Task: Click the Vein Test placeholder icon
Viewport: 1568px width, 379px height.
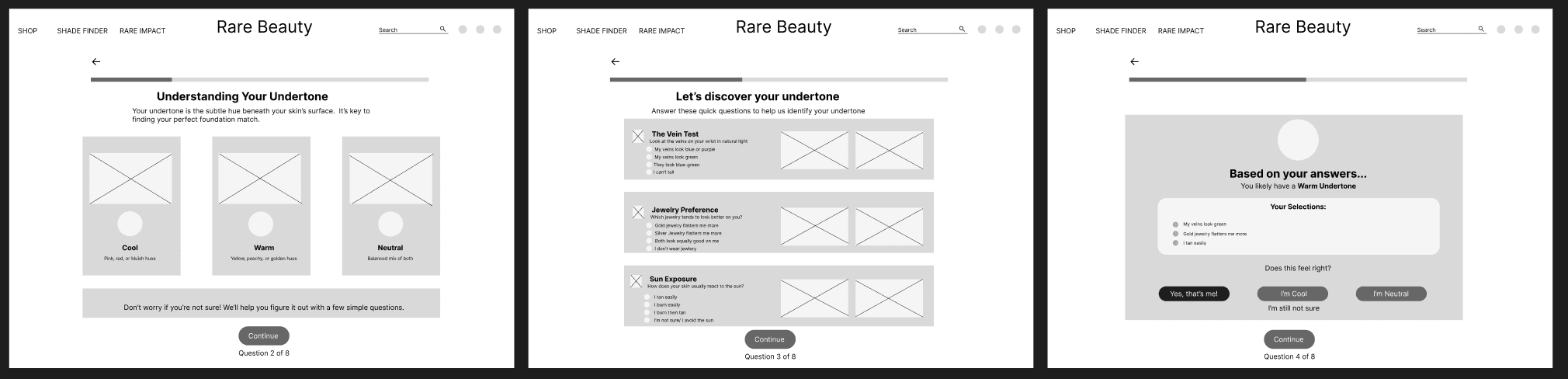Action: click(x=638, y=136)
